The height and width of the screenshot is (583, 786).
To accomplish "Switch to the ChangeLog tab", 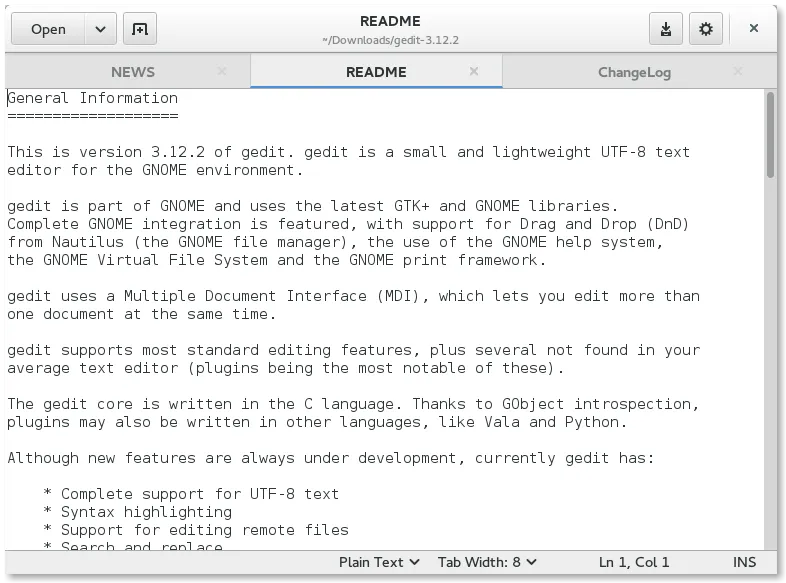I will [634, 72].
